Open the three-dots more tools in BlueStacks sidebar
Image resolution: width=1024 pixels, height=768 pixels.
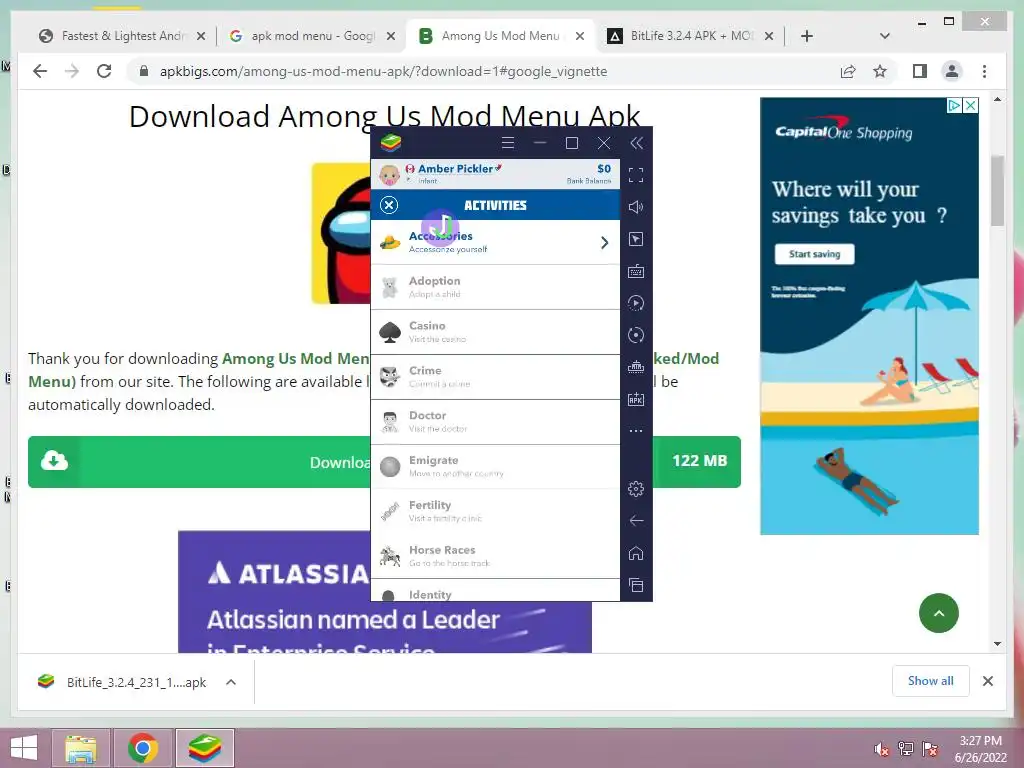(x=635, y=431)
